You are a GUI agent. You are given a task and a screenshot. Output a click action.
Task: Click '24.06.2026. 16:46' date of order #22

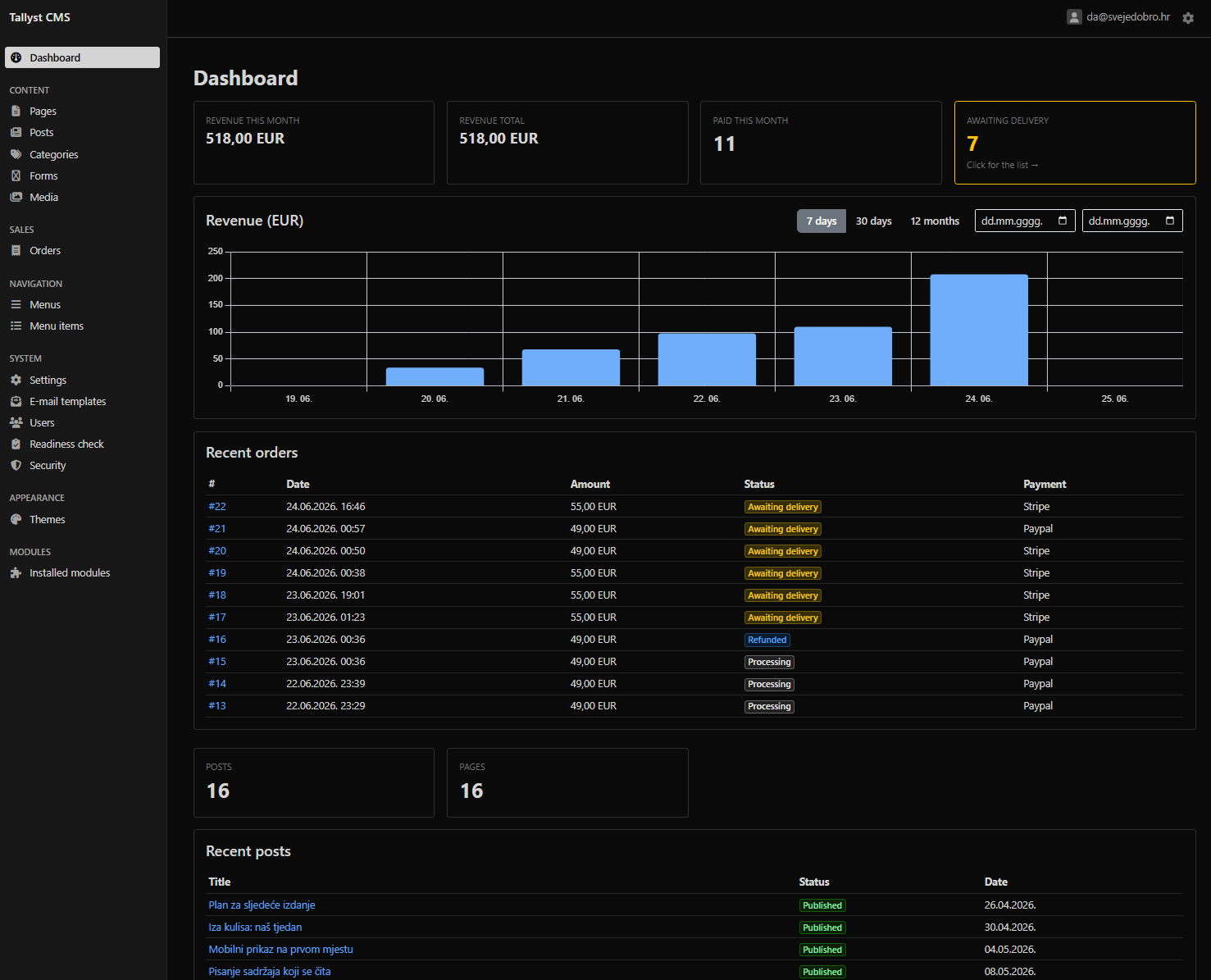pos(326,507)
